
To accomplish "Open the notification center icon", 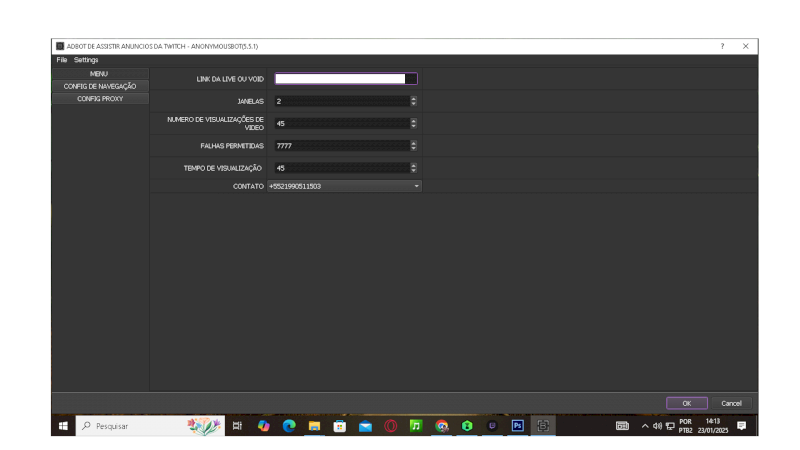I will [x=741, y=426].
